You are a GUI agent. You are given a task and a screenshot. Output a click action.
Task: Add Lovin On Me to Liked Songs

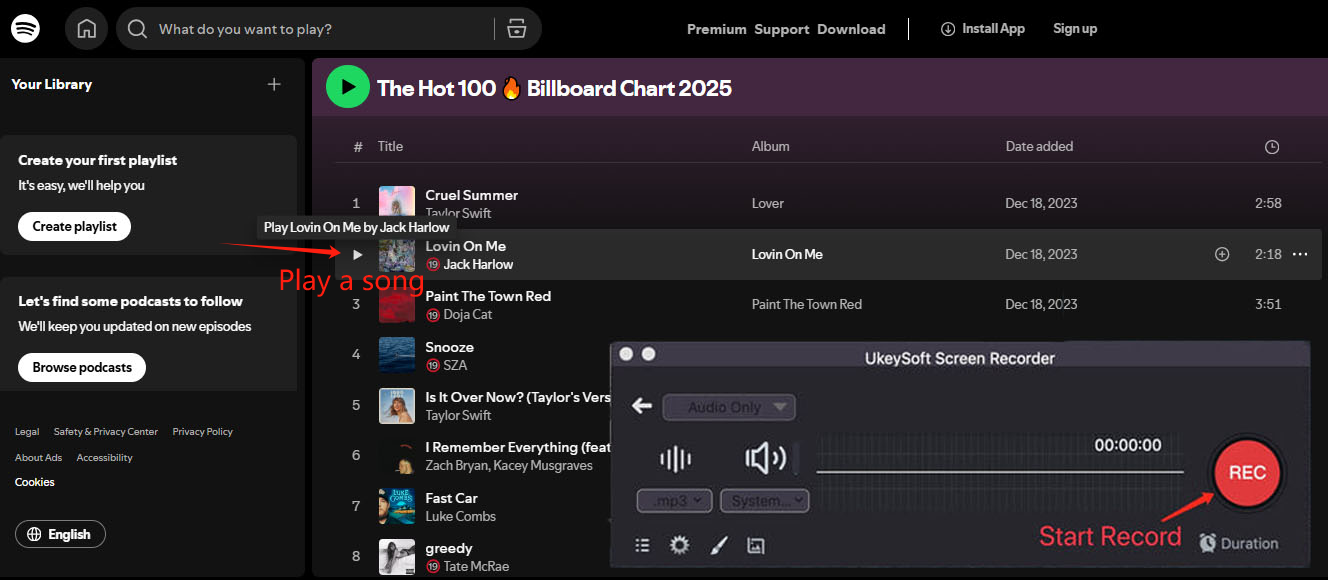[x=1222, y=254]
